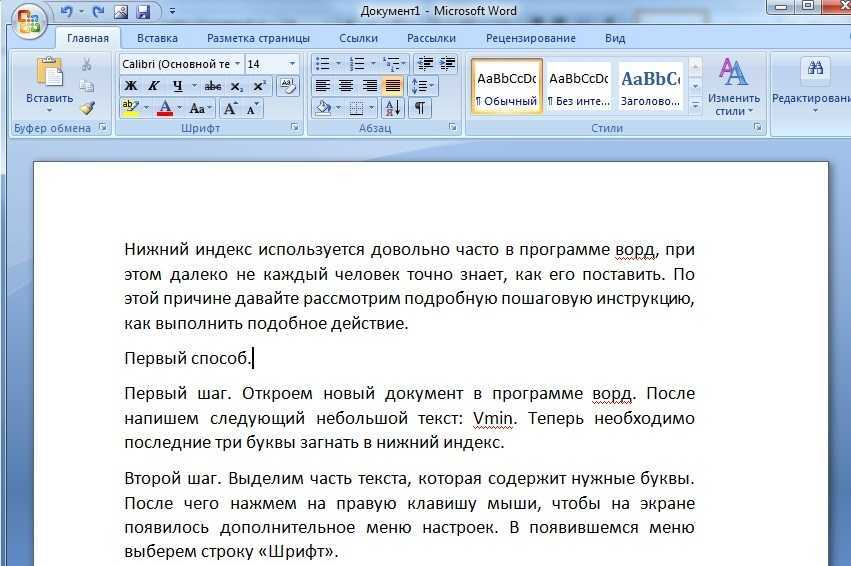Viewport: 851px width, 566px height.
Task: Switch to the Вставка tab
Action: click(x=157, y=39)
